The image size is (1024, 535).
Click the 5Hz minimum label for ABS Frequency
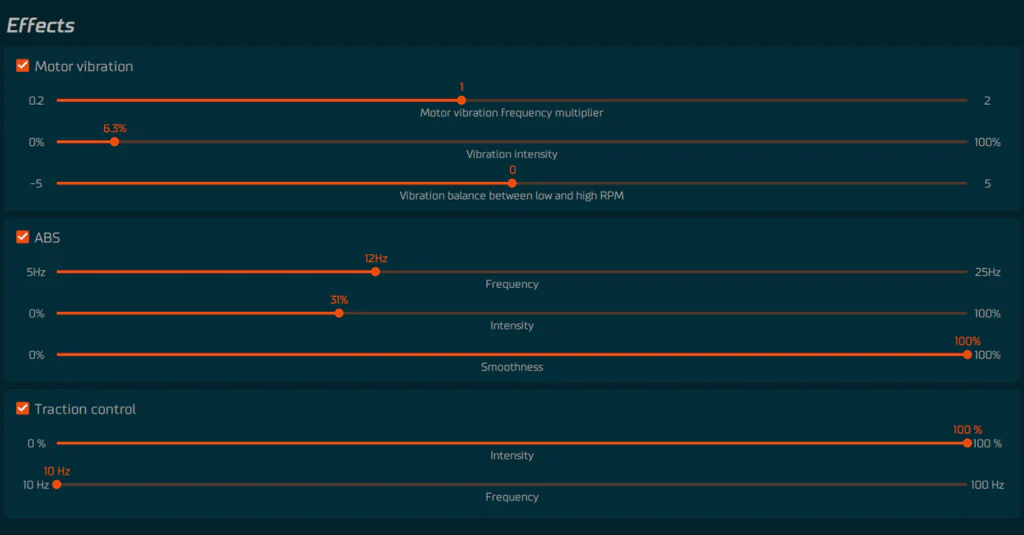click(x=36, y=272)
